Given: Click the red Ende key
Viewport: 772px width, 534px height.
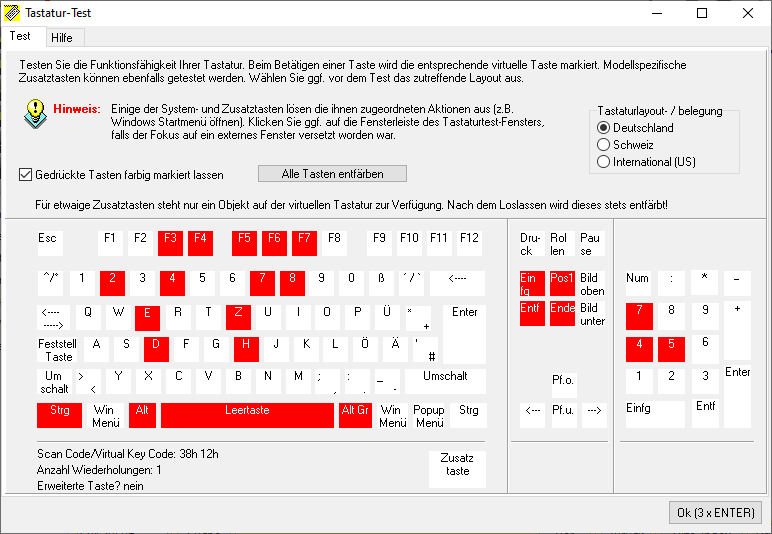Looking at the screenshot, I should pyautogui.click(x=562, y=314).
